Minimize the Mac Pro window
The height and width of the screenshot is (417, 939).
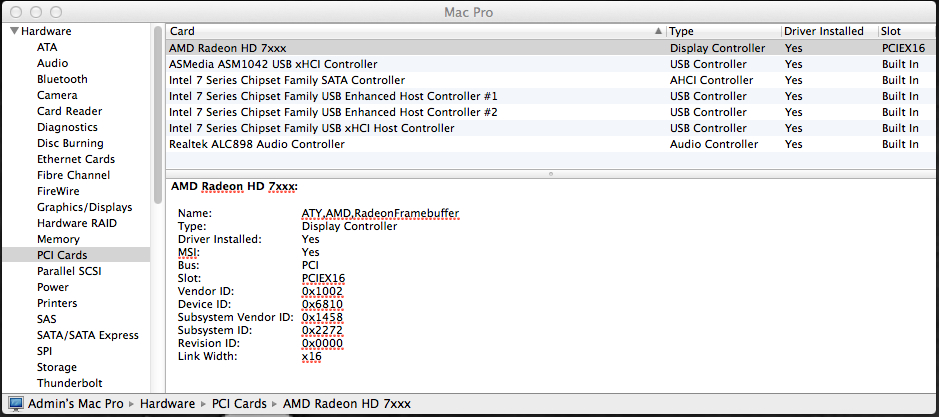click(x=36, y=12)
